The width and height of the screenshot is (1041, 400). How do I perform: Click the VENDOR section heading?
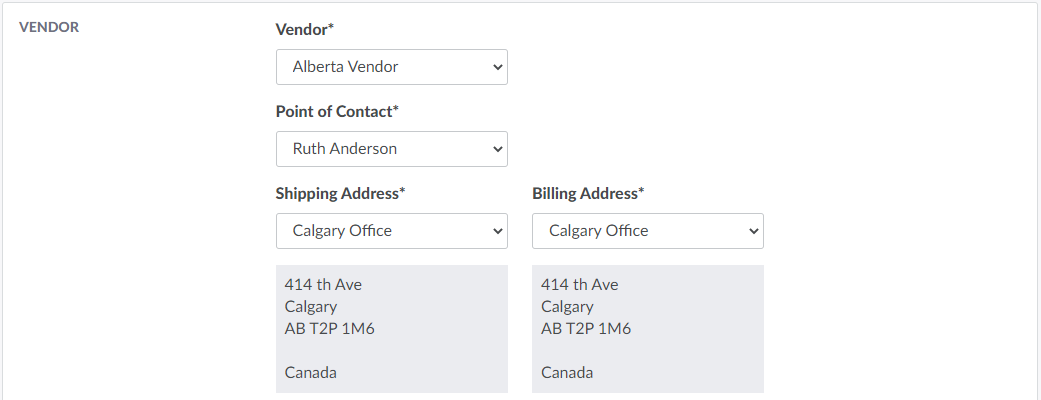[x=49, y=28]
